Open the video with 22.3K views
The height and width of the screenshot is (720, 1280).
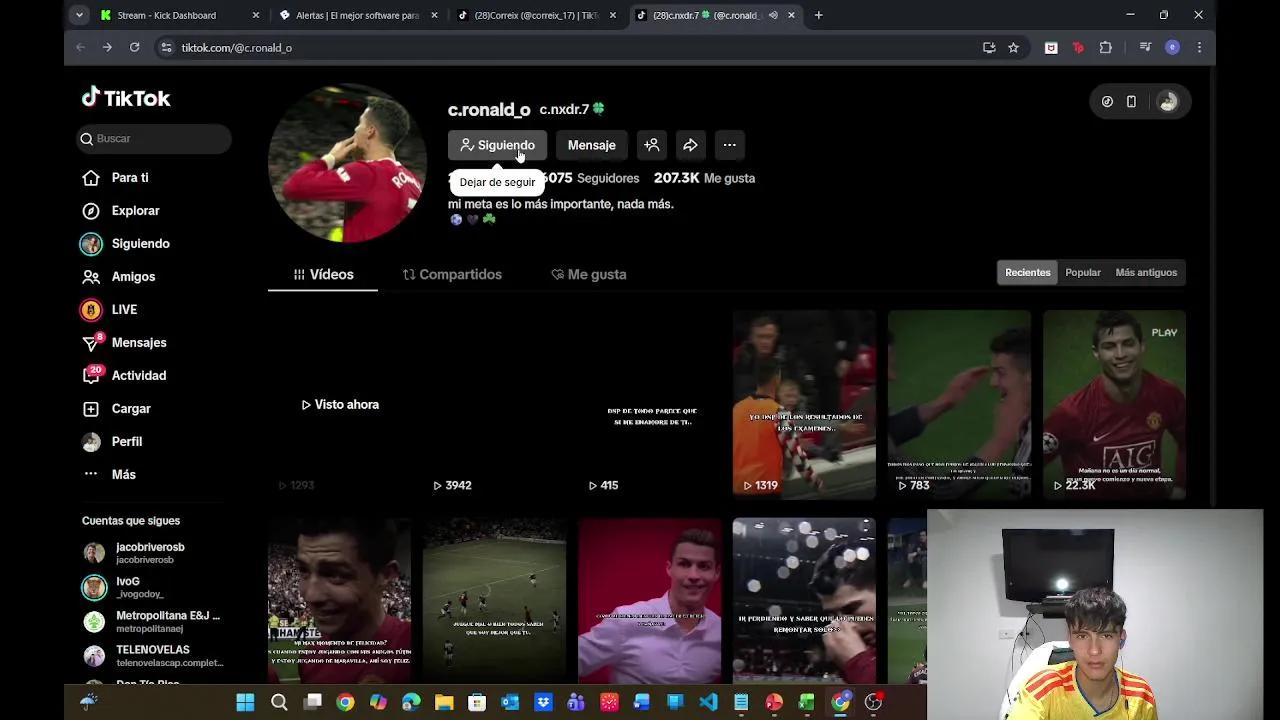1114,404
